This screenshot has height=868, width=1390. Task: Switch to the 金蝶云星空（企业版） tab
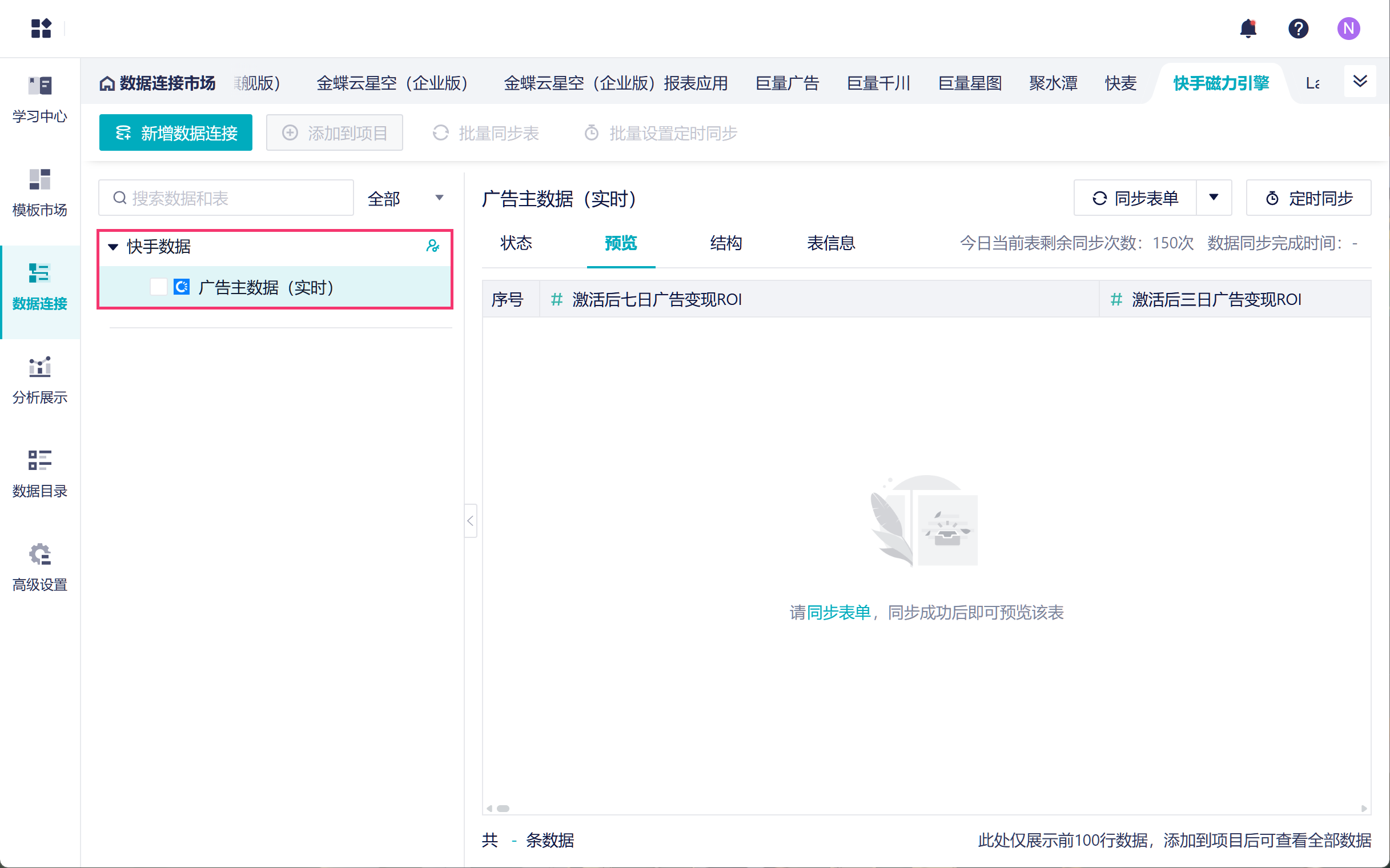[x=392, y=83]
